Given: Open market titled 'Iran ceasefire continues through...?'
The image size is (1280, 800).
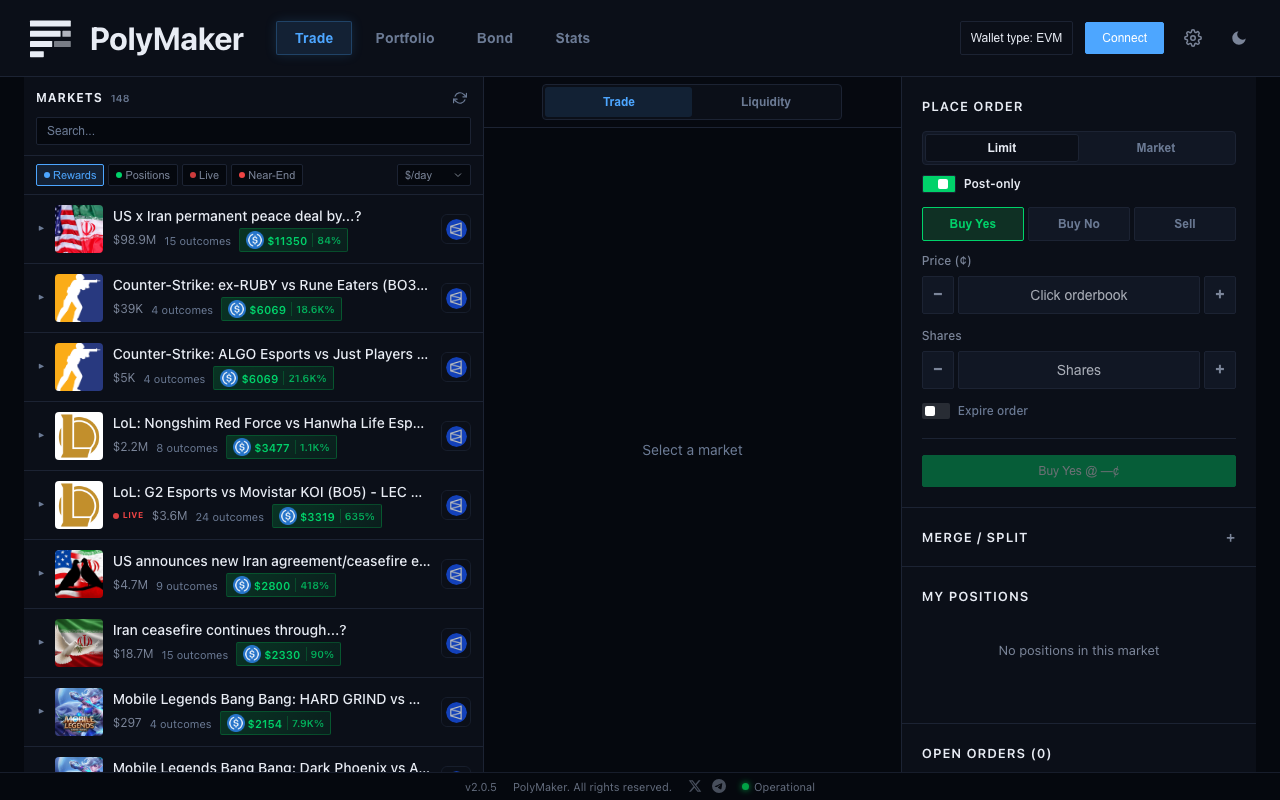Looking at the screenshot, I should point(230,630).
